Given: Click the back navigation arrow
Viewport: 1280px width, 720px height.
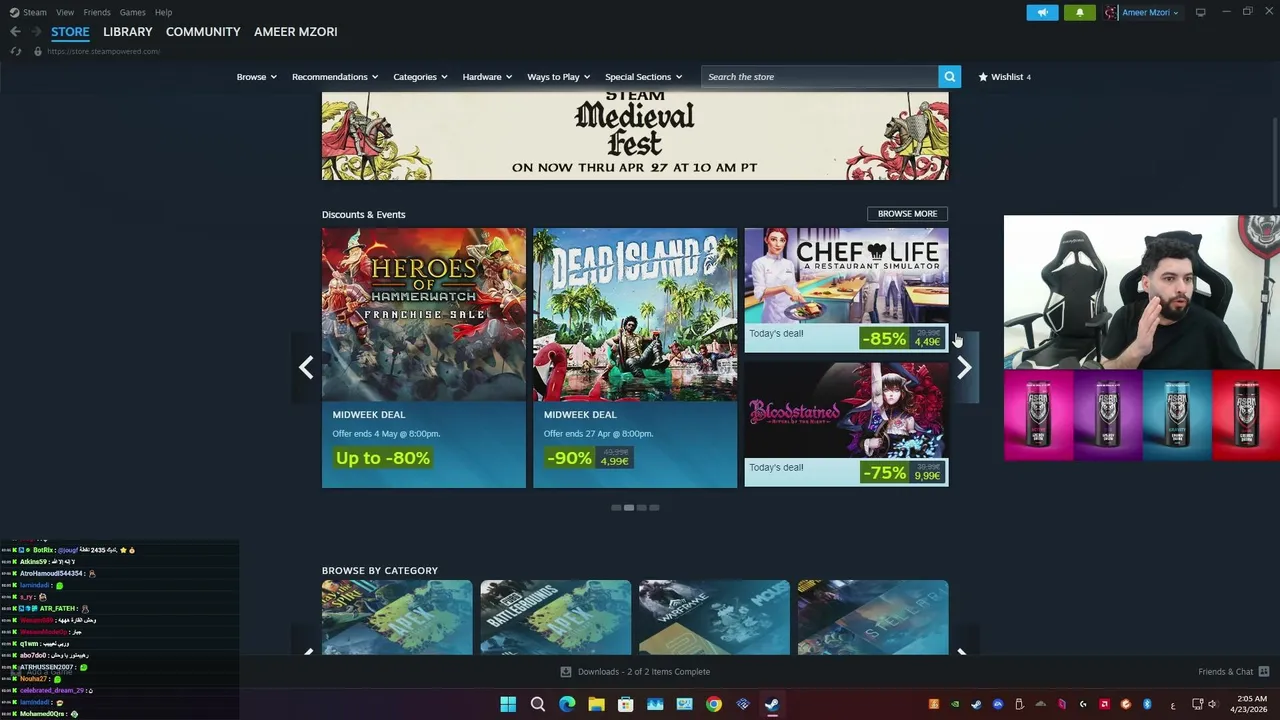Looking at the screenshot, I should point(15,32).
